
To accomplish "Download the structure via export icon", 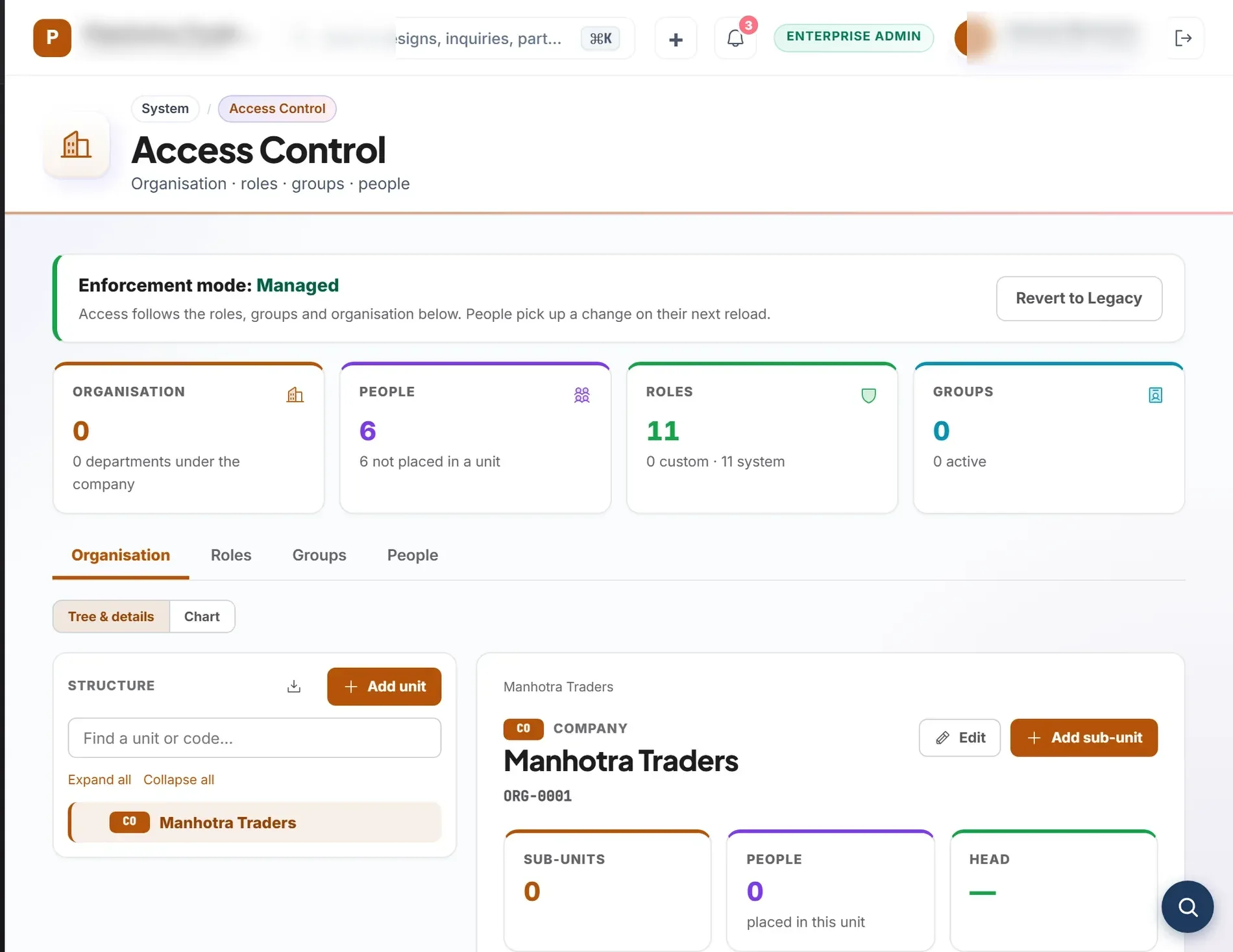I will coord(294,686).
